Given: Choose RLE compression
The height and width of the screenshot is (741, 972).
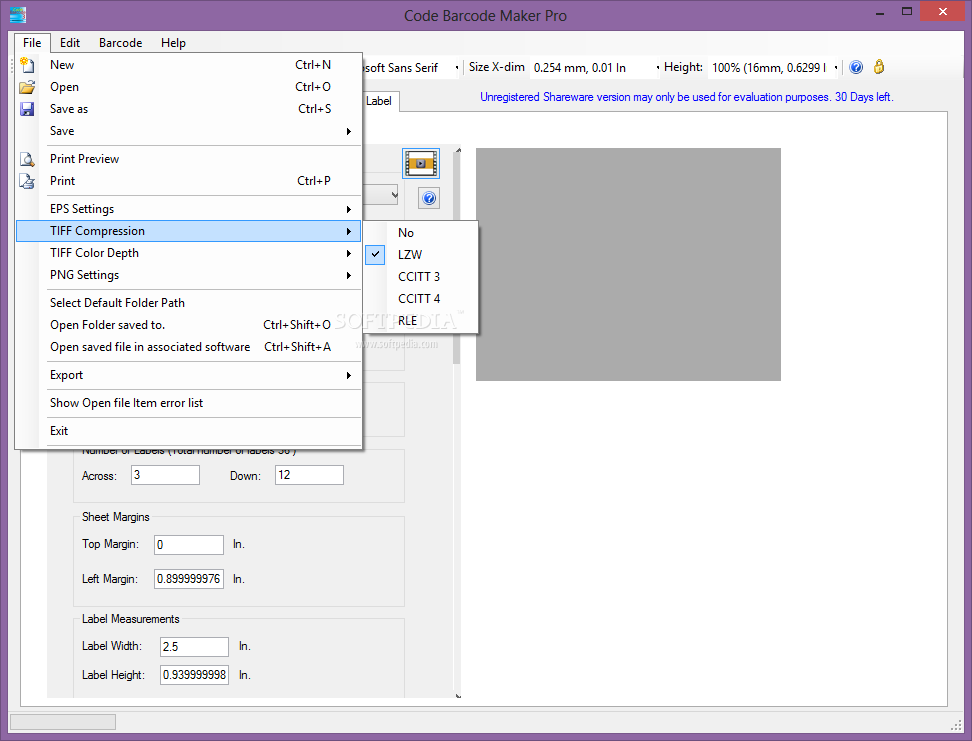Looking at the screenshot, I should pos(422,321).
